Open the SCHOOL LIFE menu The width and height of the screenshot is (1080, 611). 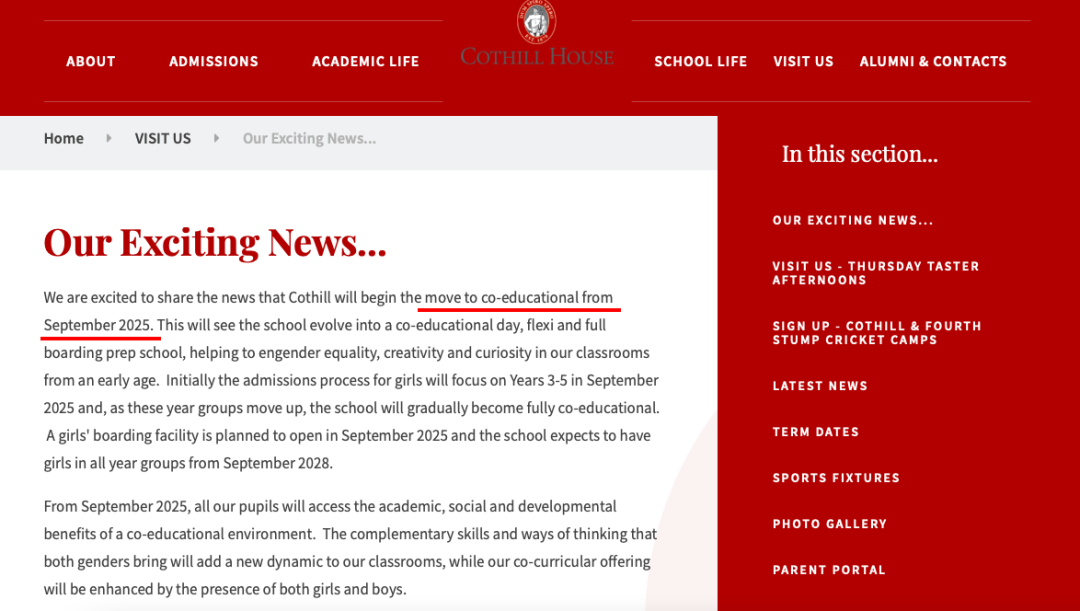click(x=700, y=61)
